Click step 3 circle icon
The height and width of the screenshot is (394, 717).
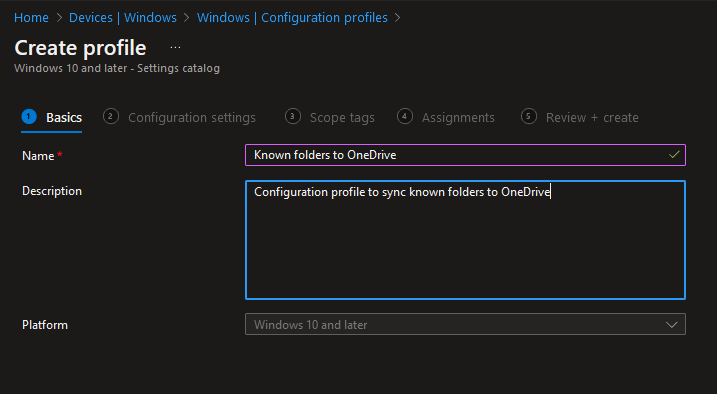point(293,117)
